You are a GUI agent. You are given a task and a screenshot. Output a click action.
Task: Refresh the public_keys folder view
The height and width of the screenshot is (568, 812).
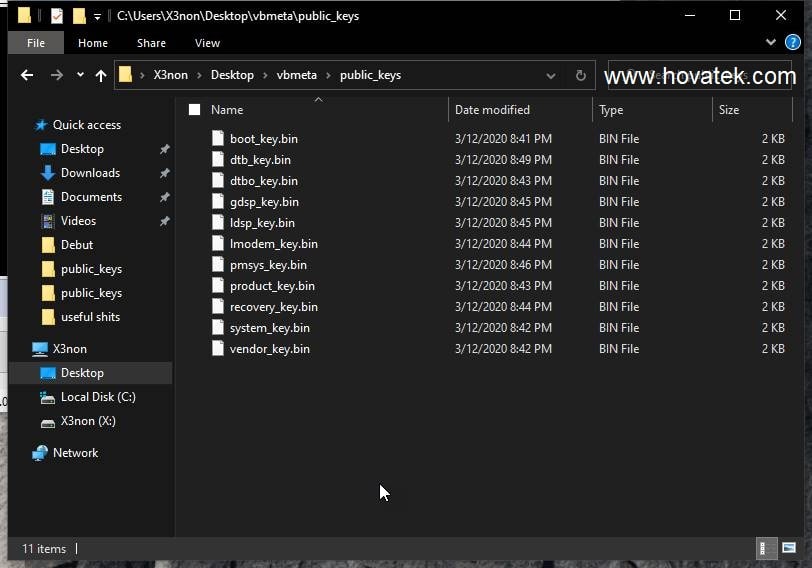pyautogui.click(x=581, y=76)
